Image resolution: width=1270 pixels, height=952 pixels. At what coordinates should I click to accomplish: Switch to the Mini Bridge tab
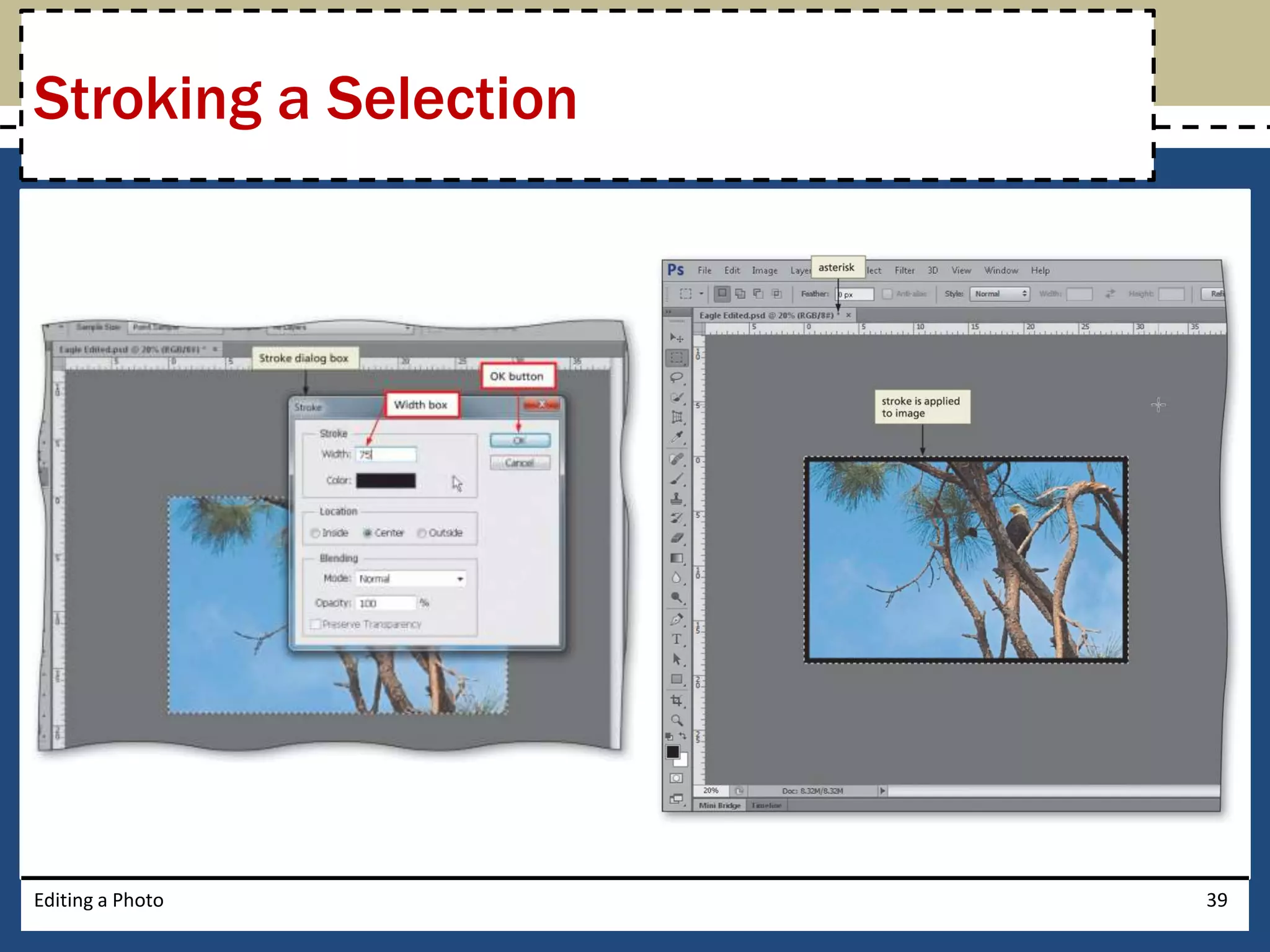[x=719, y=805]
